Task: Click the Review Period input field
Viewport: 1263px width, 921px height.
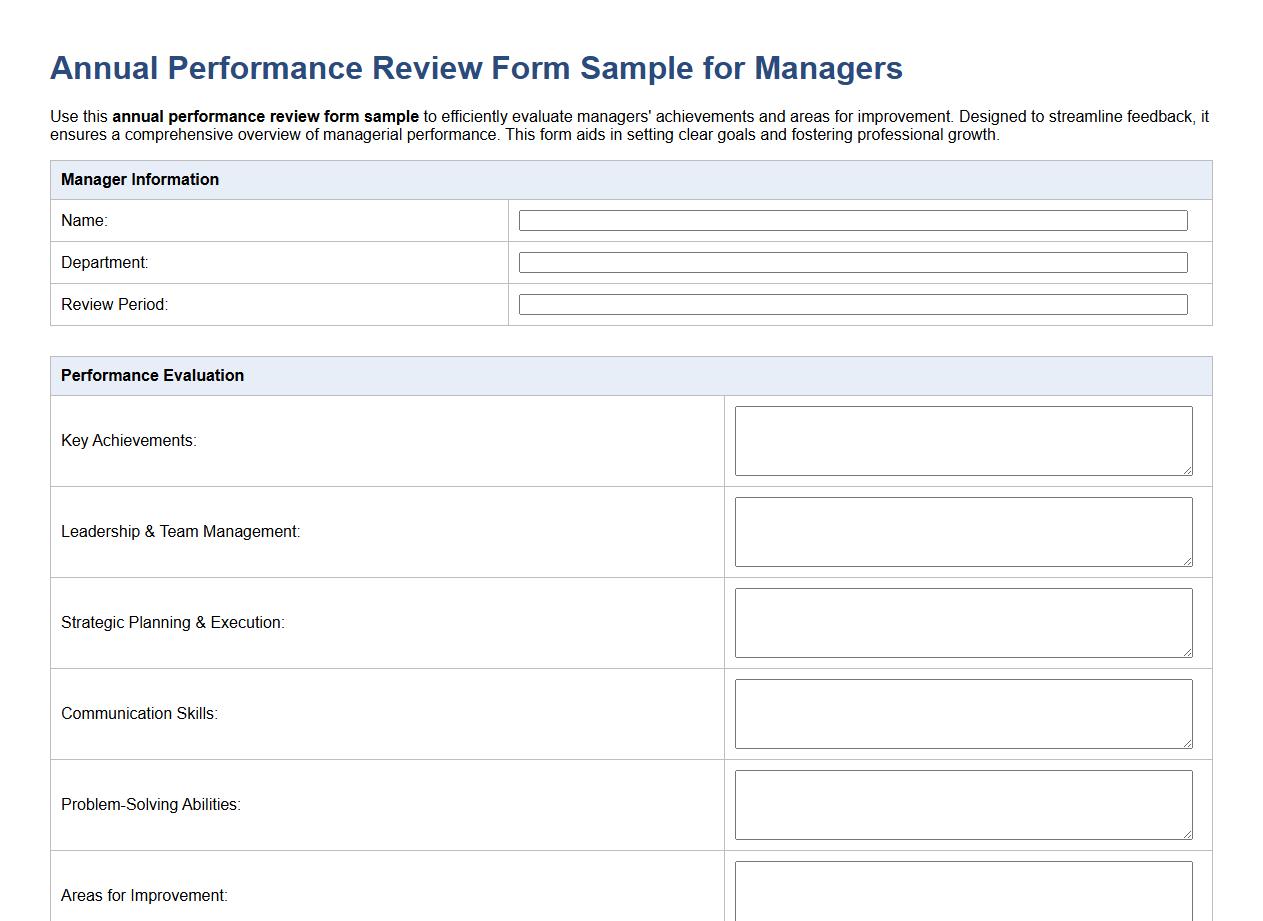Action: [x=852, y=304]
